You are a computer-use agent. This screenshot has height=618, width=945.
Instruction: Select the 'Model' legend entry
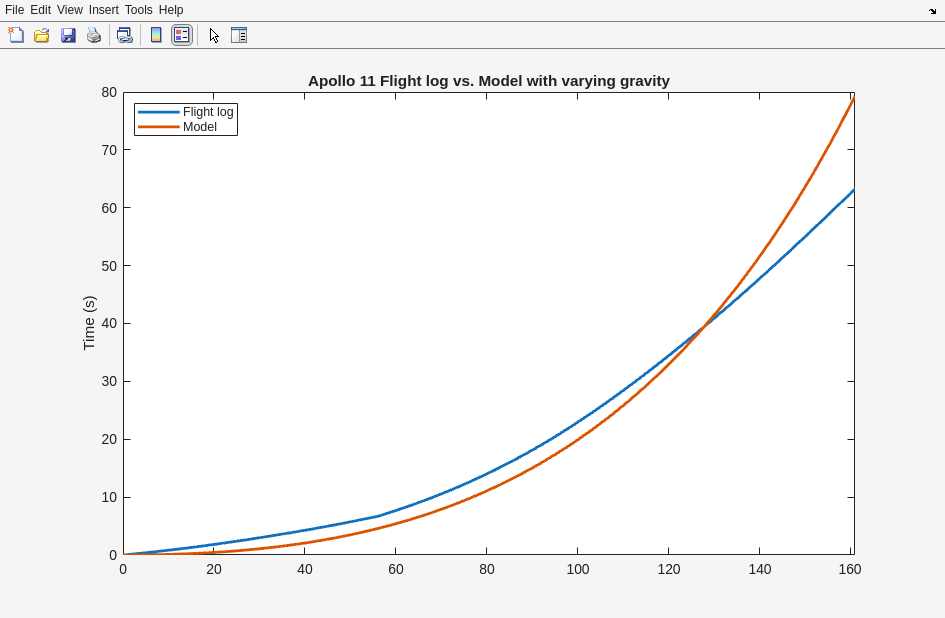[200, 127]
